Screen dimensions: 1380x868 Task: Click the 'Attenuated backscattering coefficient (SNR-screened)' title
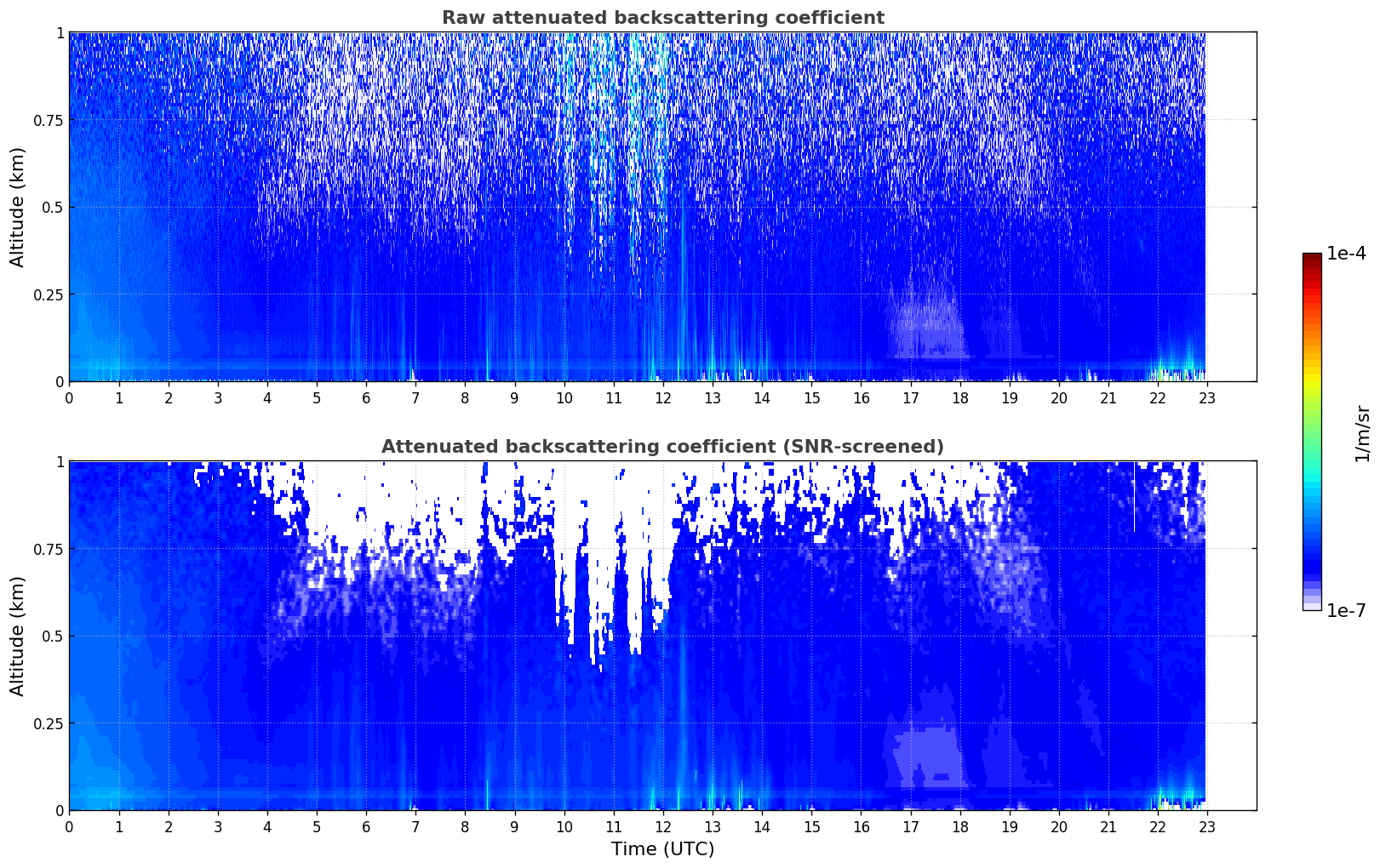pyautogui.click(x=662, y=447)
